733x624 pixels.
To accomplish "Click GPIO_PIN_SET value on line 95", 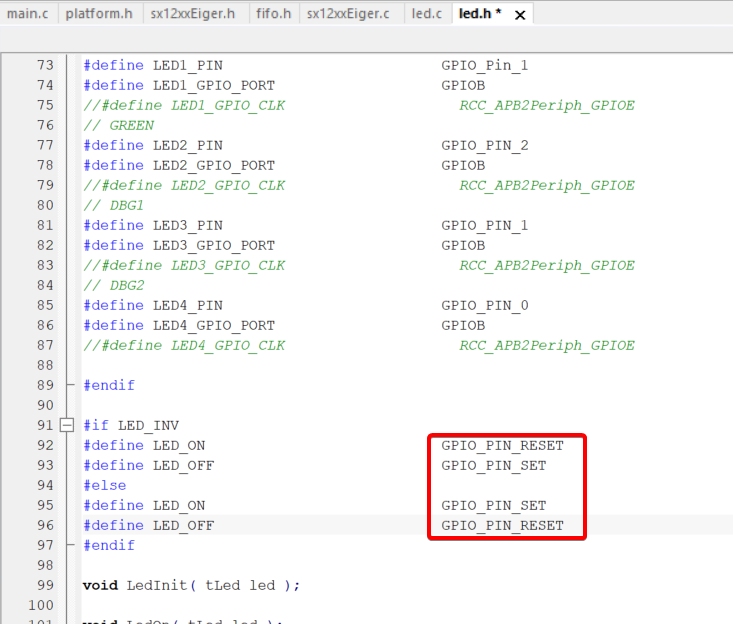I will coord(493,505).
